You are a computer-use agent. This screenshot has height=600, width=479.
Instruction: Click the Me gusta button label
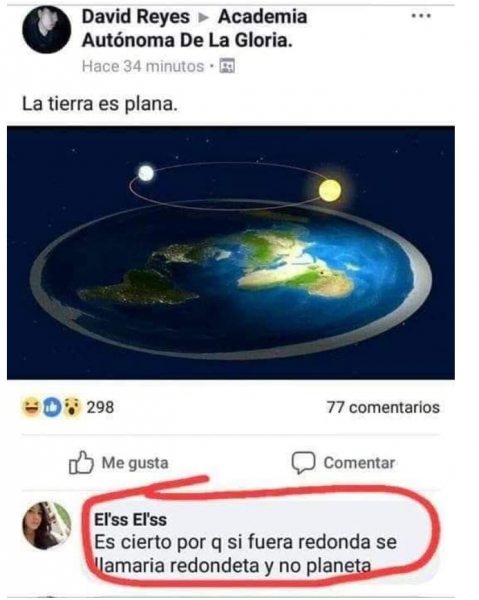pyautogui.click(x=135, y=463)
